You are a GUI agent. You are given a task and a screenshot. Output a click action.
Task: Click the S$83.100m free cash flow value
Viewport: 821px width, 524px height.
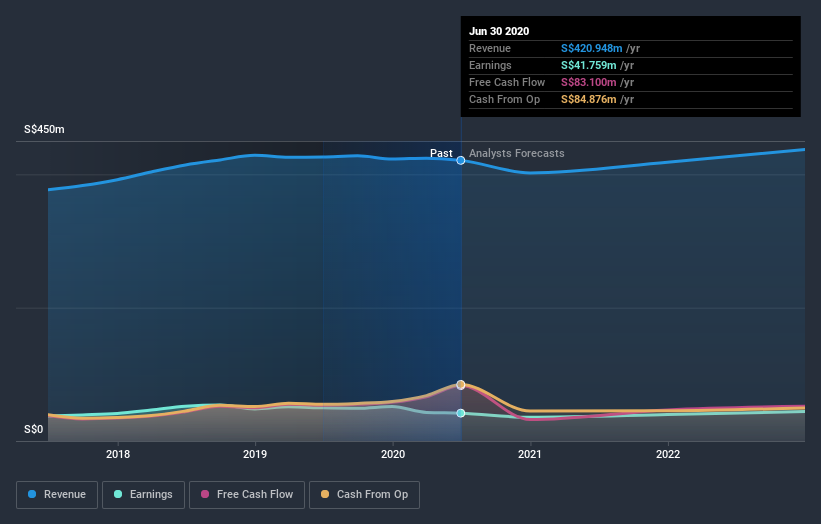coord(589,82)
